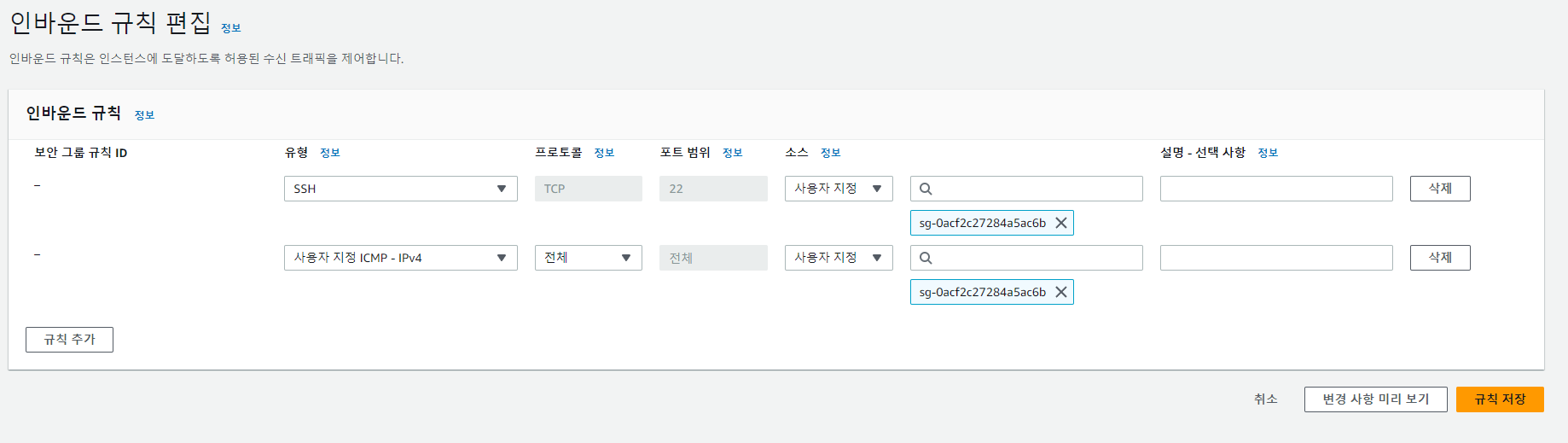
Task: Focus the SSH row source search field
Action: (x=1026, y=189)
